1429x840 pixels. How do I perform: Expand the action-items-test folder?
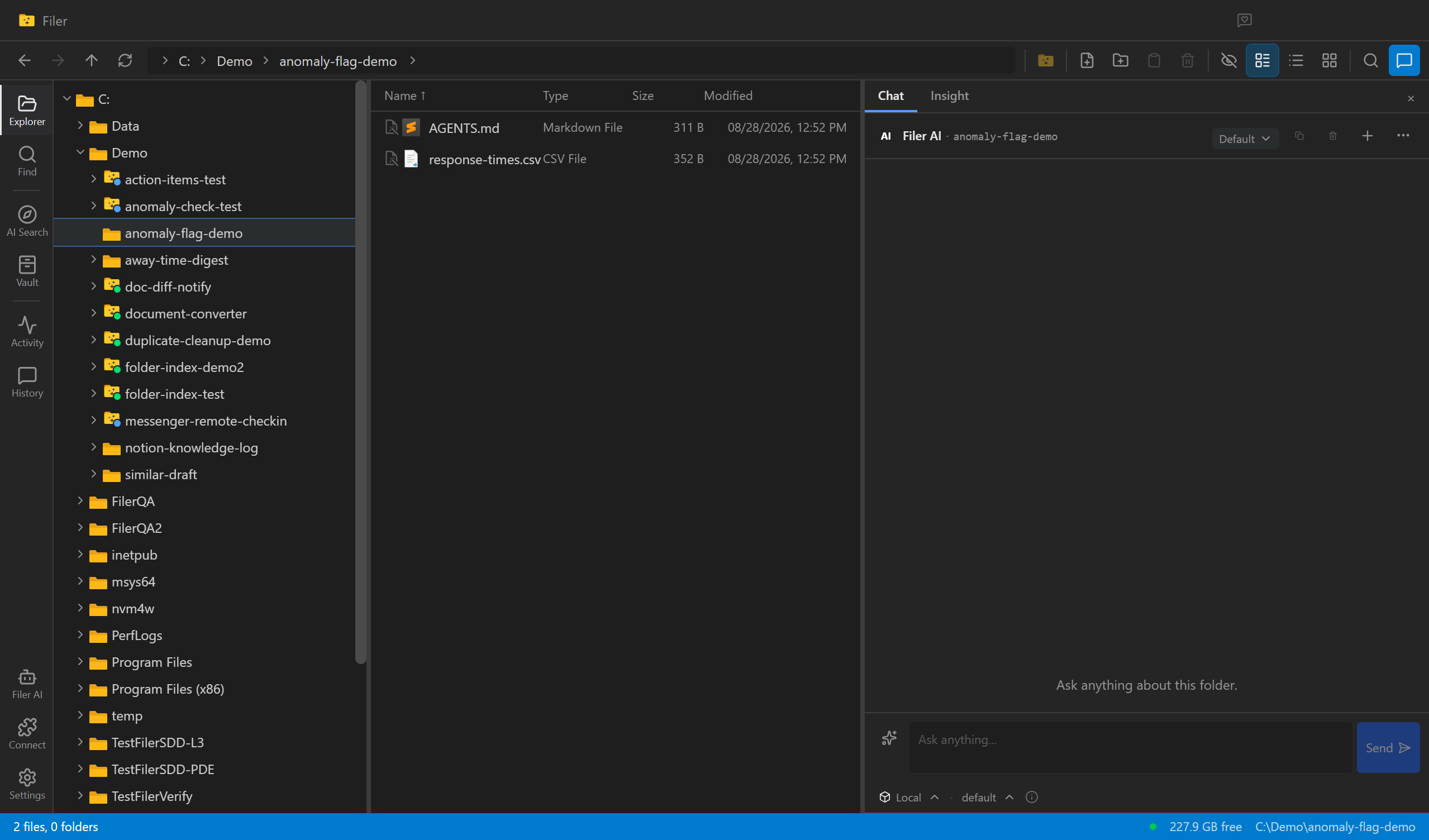pos(93,179)
